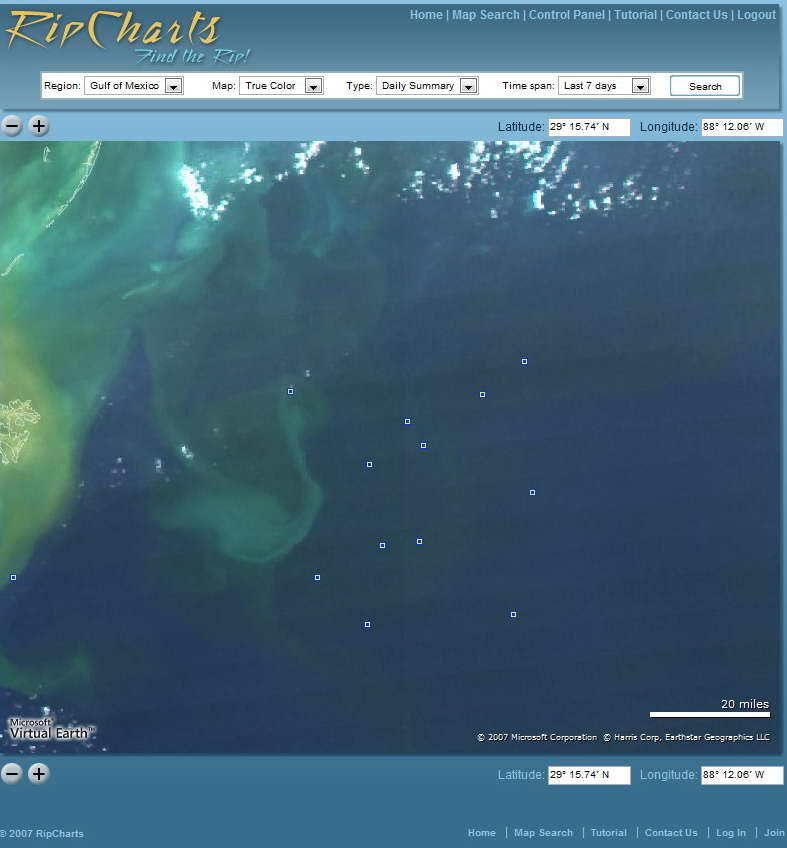This screenshot has width=787, height=848.
Task: Zoom out using top minus button
Action: tap(12, 126)
